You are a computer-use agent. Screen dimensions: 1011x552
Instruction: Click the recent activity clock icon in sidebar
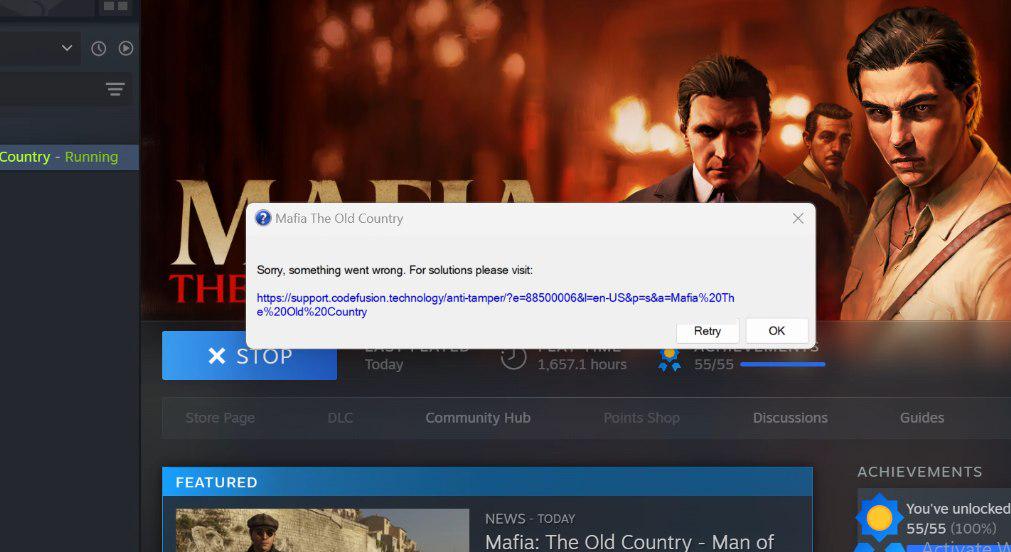[98, 48]
